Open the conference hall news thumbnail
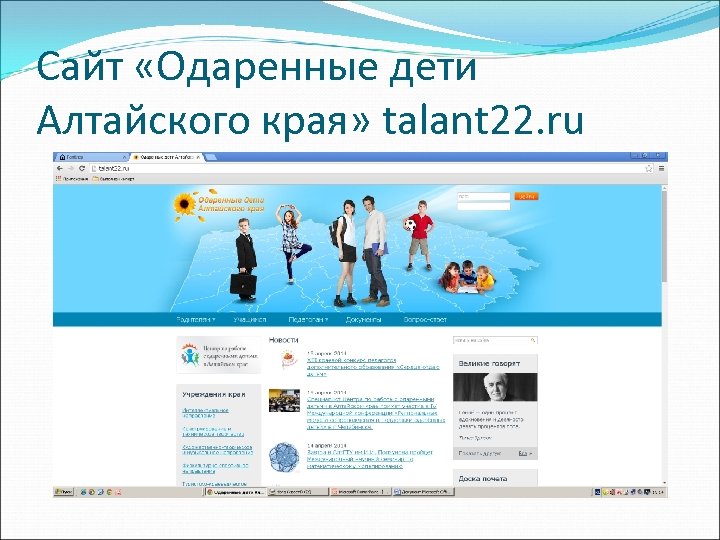720x540 pixels. click(x=284, y=400)
